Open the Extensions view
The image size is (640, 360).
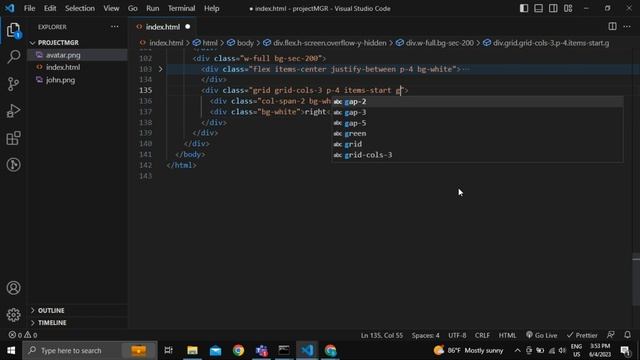pos(13,138)
